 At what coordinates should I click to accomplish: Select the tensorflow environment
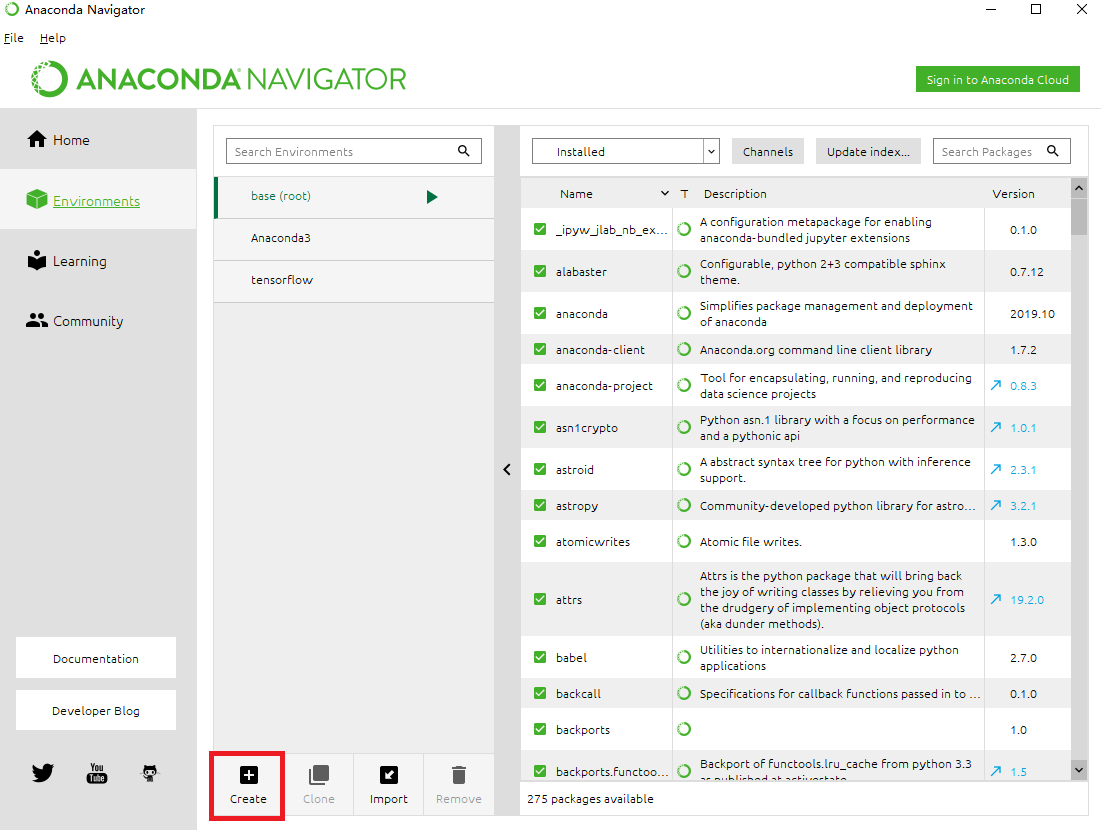(x=354, y=280)
